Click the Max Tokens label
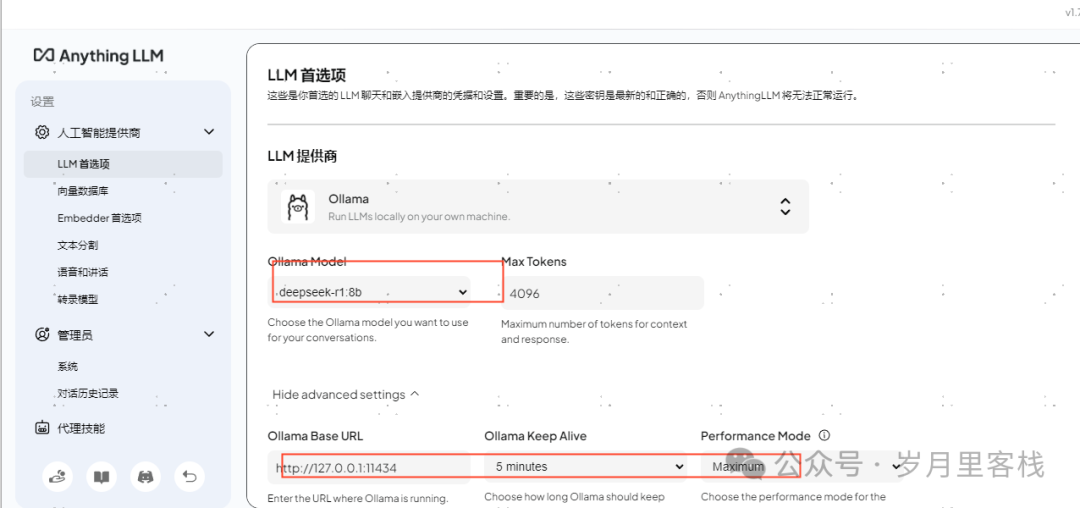1080x508 pixels. pos(534,262)
